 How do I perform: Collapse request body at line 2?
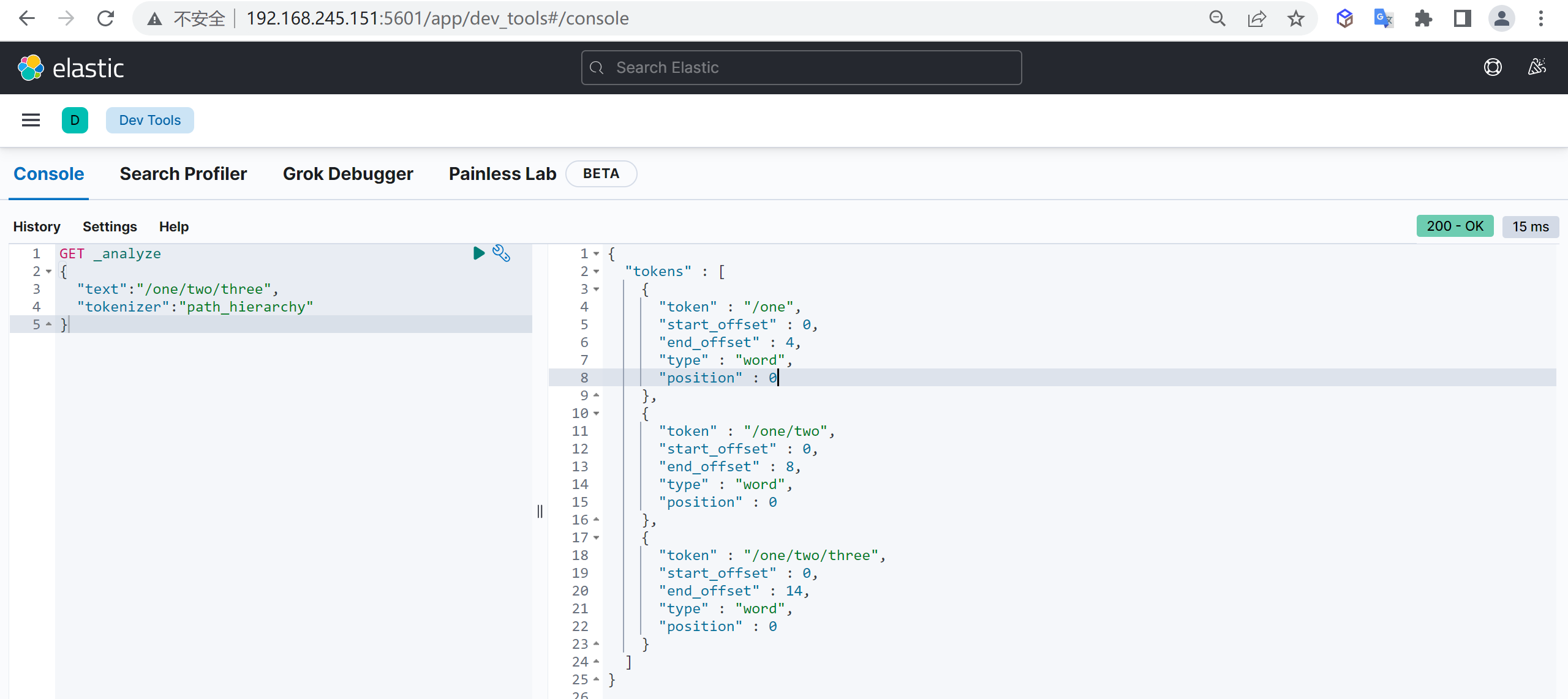point(49,271)
